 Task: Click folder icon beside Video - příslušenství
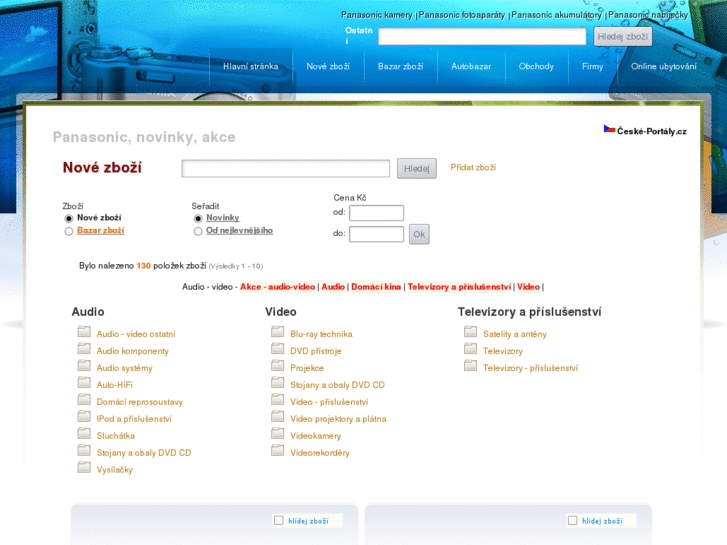[x=277, y=399]
